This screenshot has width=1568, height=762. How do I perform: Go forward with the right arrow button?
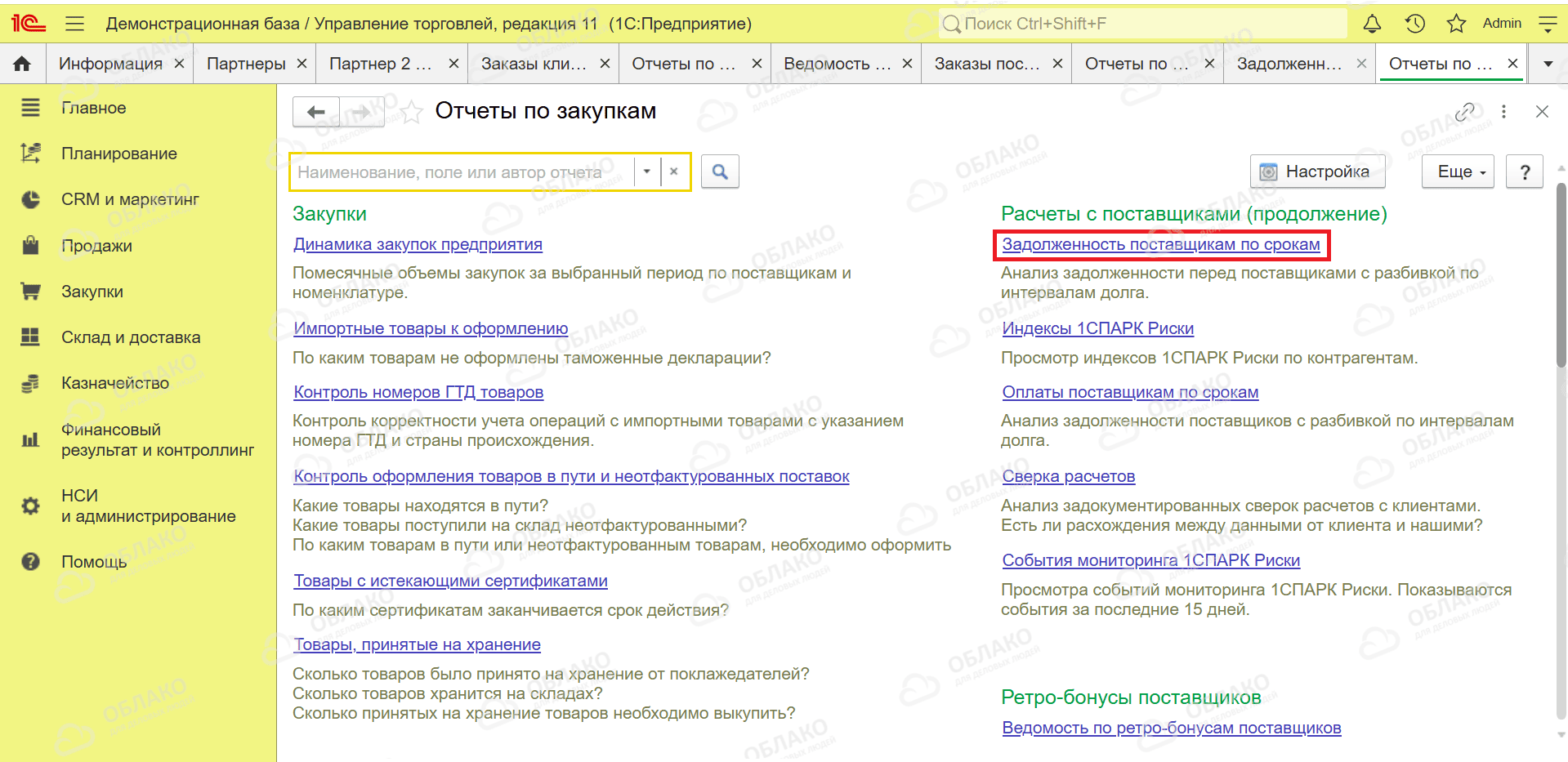click(x=362, y=112)
